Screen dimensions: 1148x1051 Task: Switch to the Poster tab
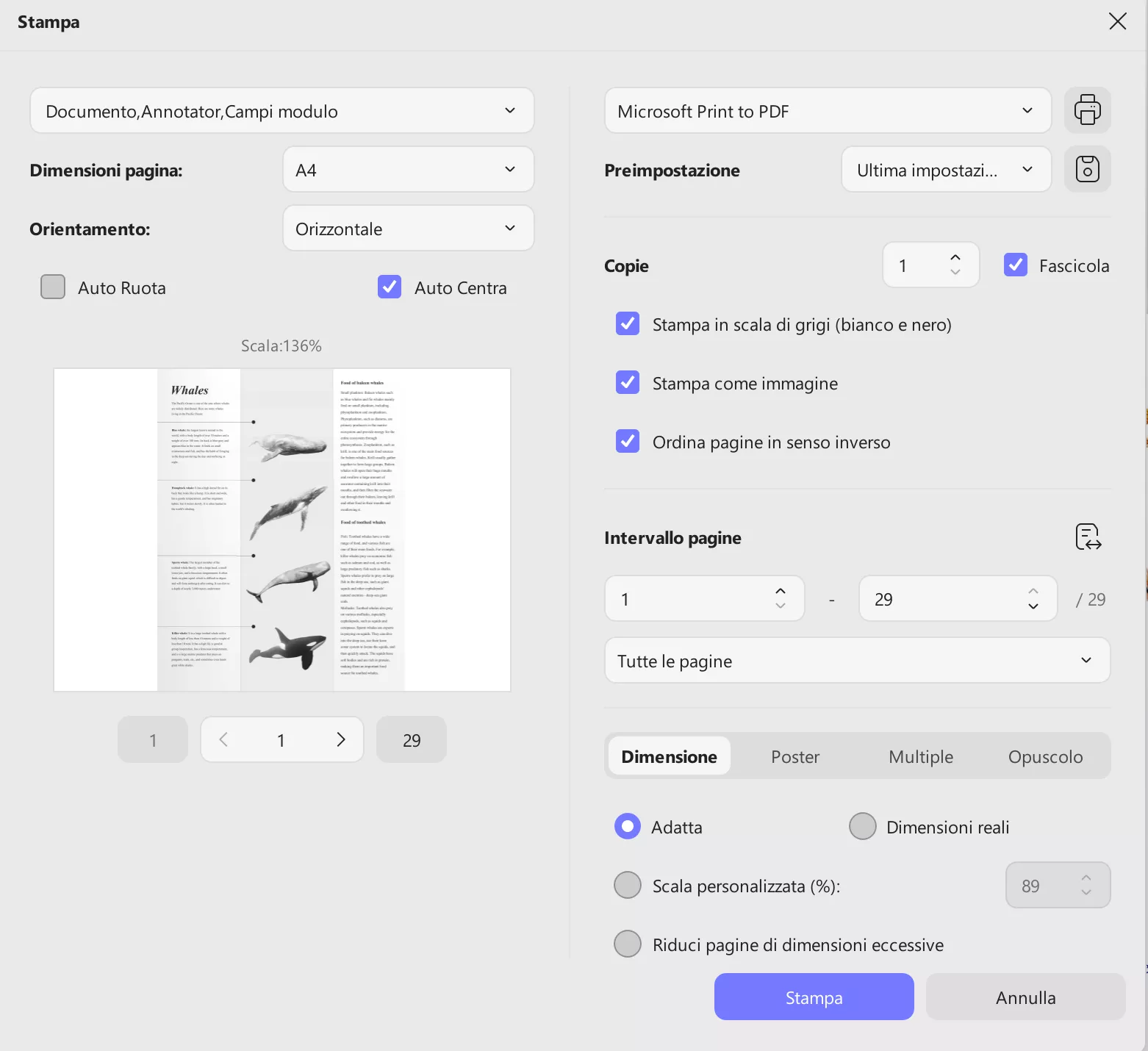point(794,756)
